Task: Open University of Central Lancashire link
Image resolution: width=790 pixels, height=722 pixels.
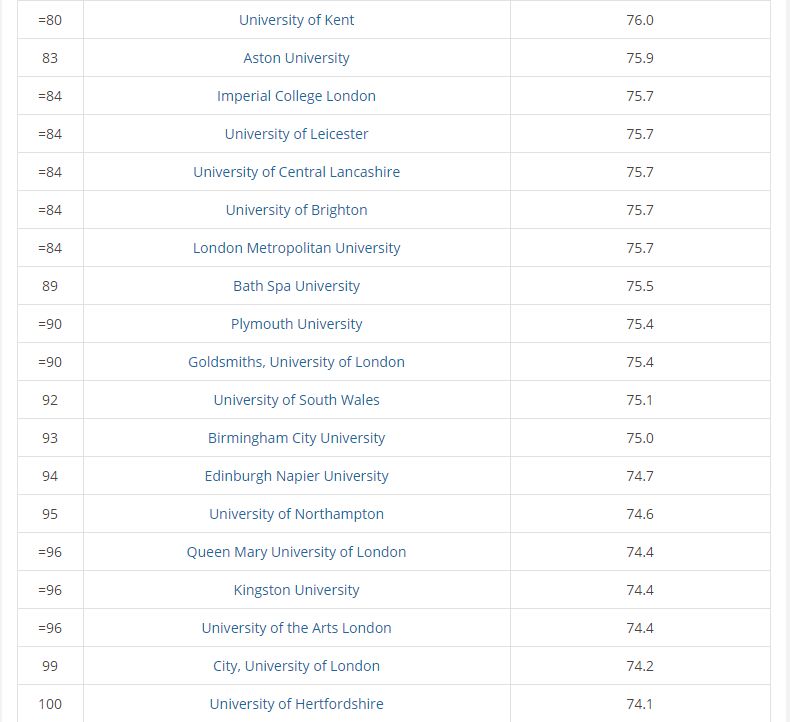Action: 296,172
